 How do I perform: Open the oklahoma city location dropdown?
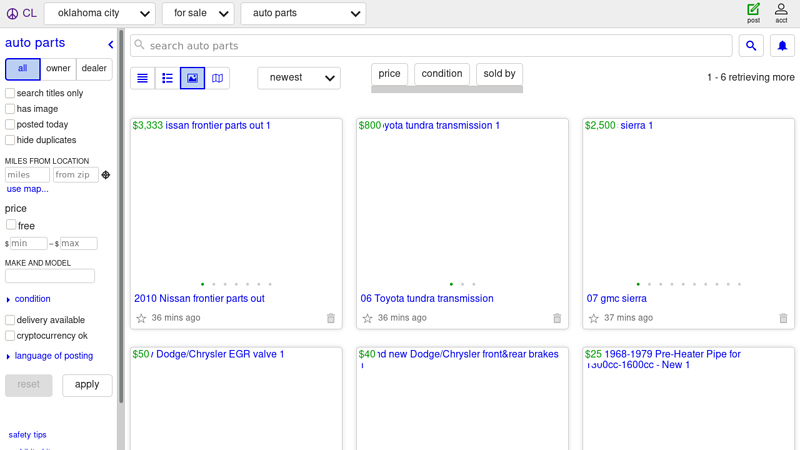click(x=99, y=14)
